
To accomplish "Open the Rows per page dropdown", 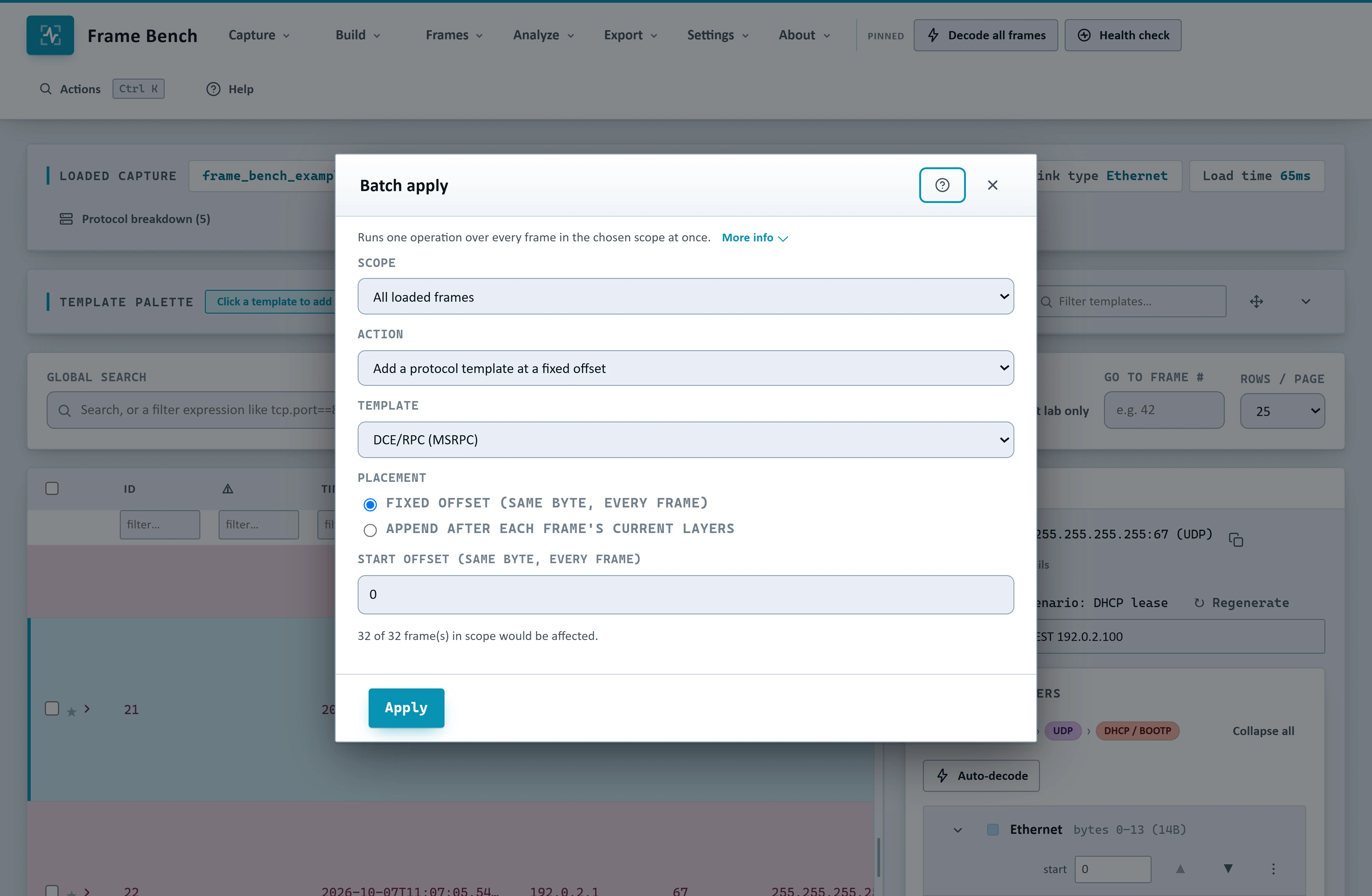I will point(1282,411).
